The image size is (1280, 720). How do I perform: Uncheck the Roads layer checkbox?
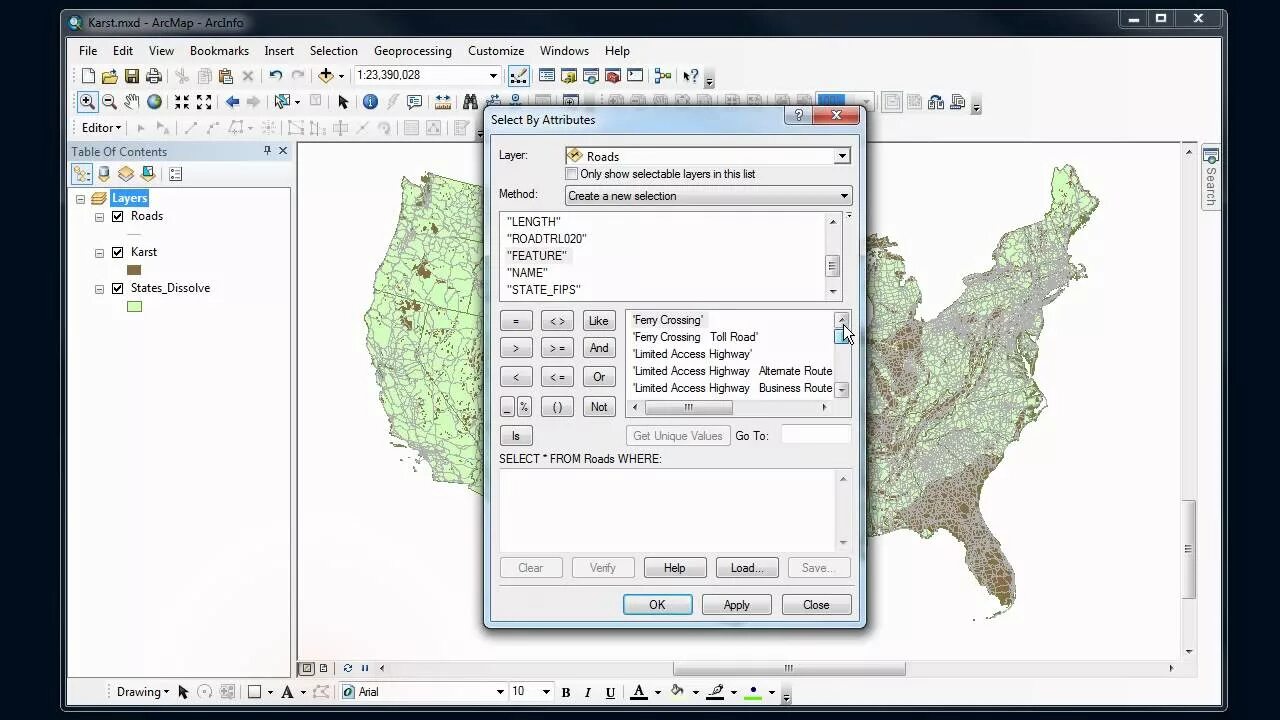pyautogui.click(x=118, y=216)
